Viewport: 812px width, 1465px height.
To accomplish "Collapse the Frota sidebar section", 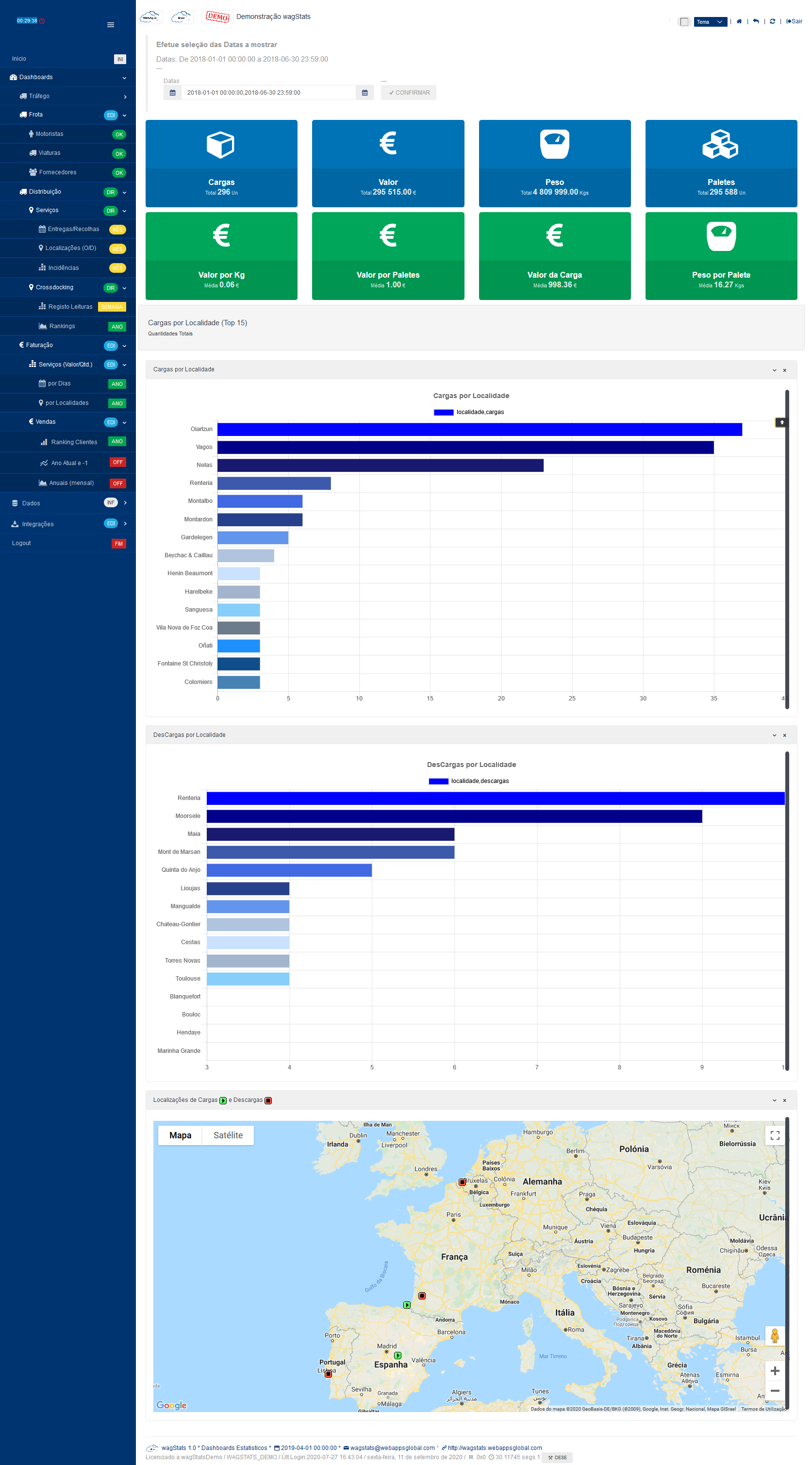I will tap(67, 115).
